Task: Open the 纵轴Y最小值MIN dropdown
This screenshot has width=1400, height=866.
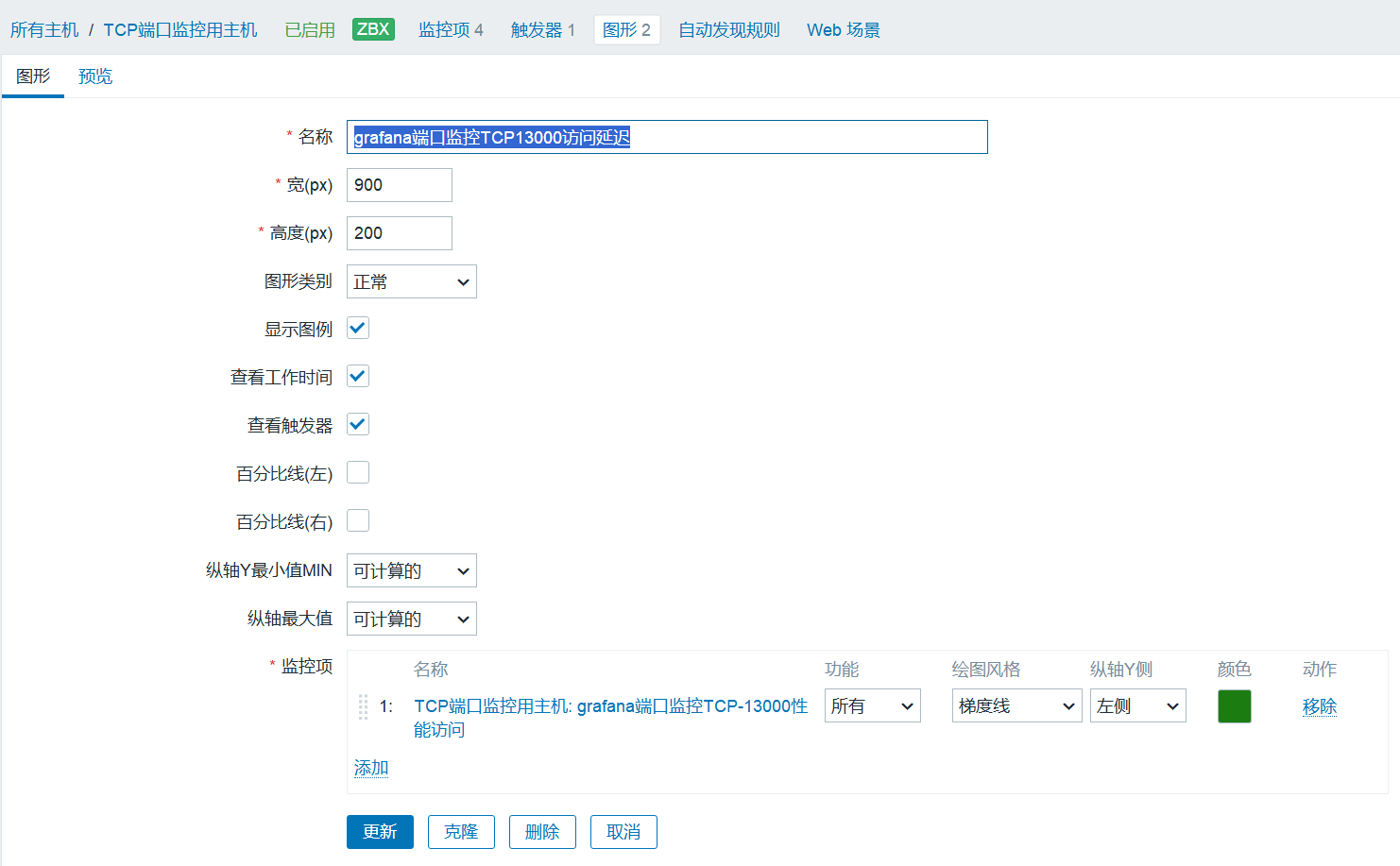Action: (x=411, y=570)
